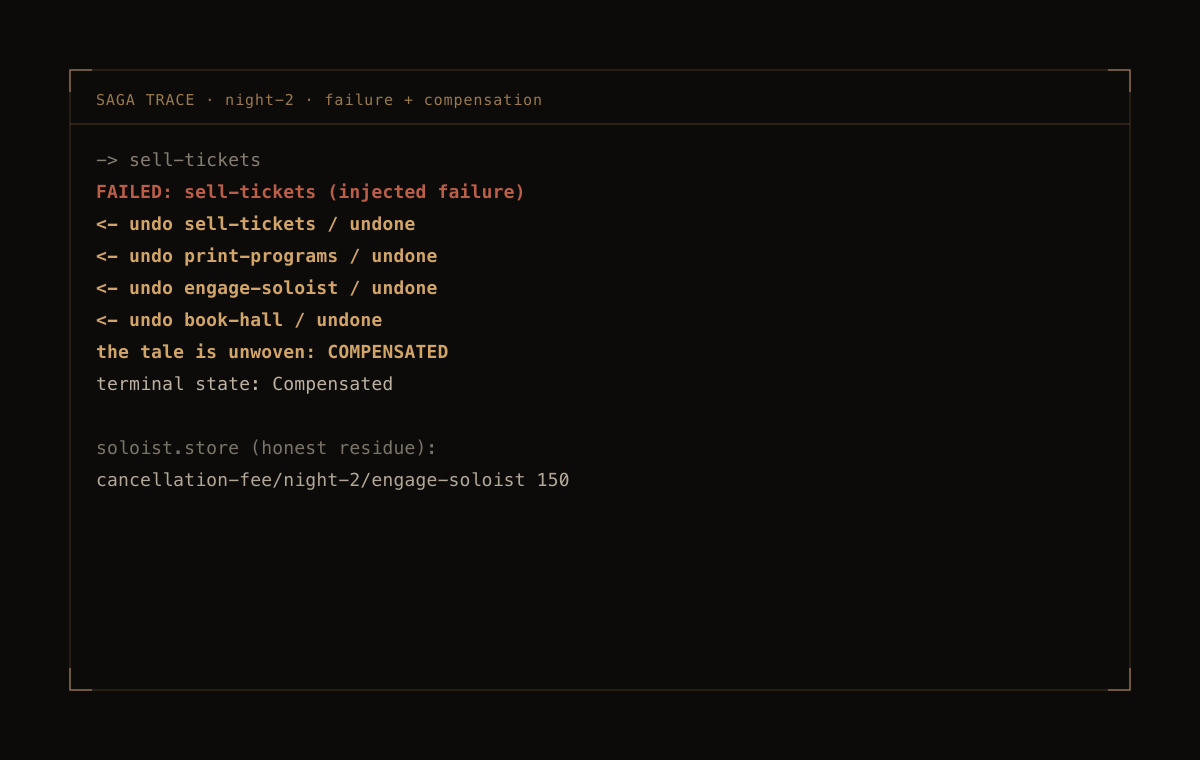Click 'failure + compensation' in the header
Screen dimensions: 1200x760
click(433, 100)
